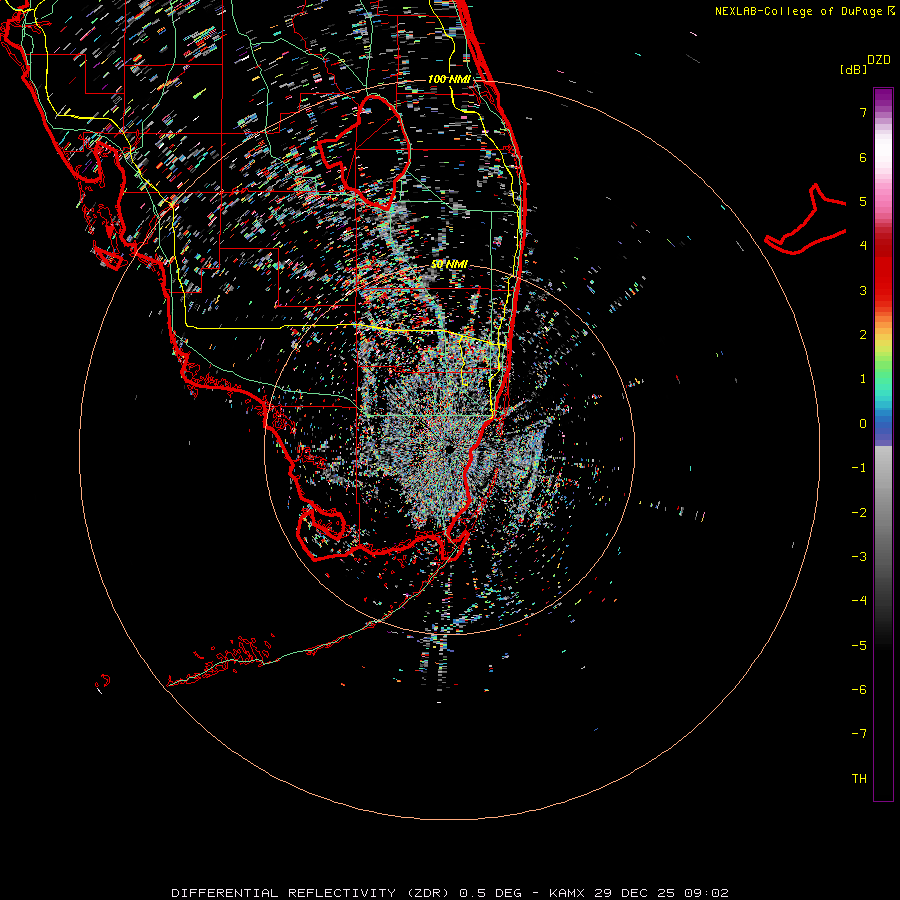Click the 2 dB scale label
900x900 pixels.
tap(863, 335)
